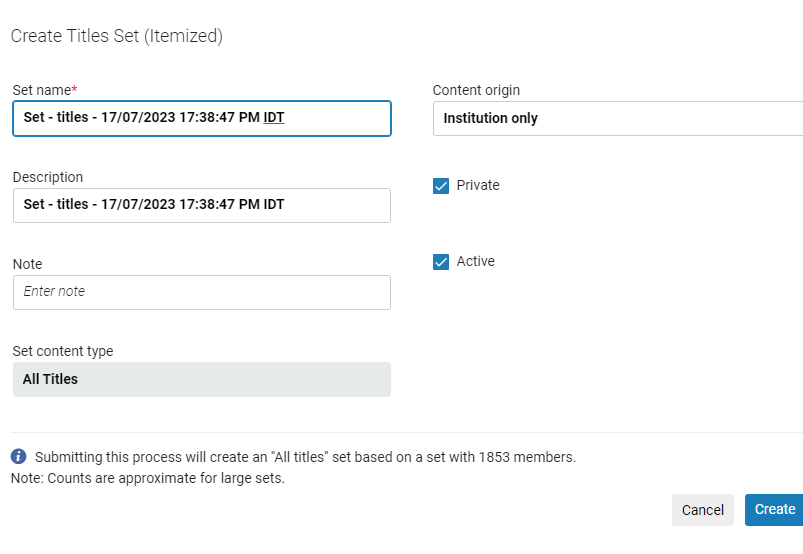Click the underlined IDT word in Set name
This screenshot has height=554, width=803.
[x=274, y=118]
